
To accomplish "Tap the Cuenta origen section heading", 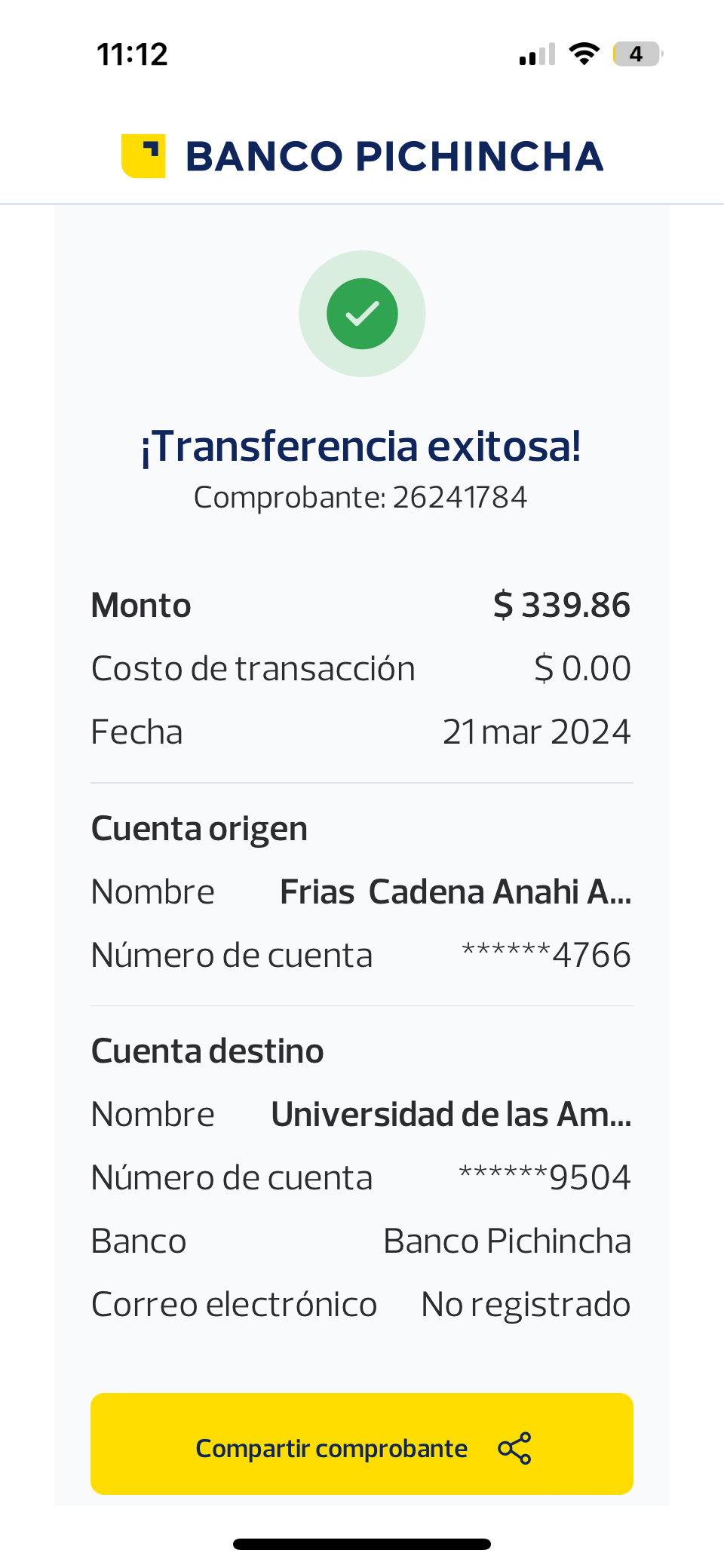I will pyautogui.click(x=199, y=828).
